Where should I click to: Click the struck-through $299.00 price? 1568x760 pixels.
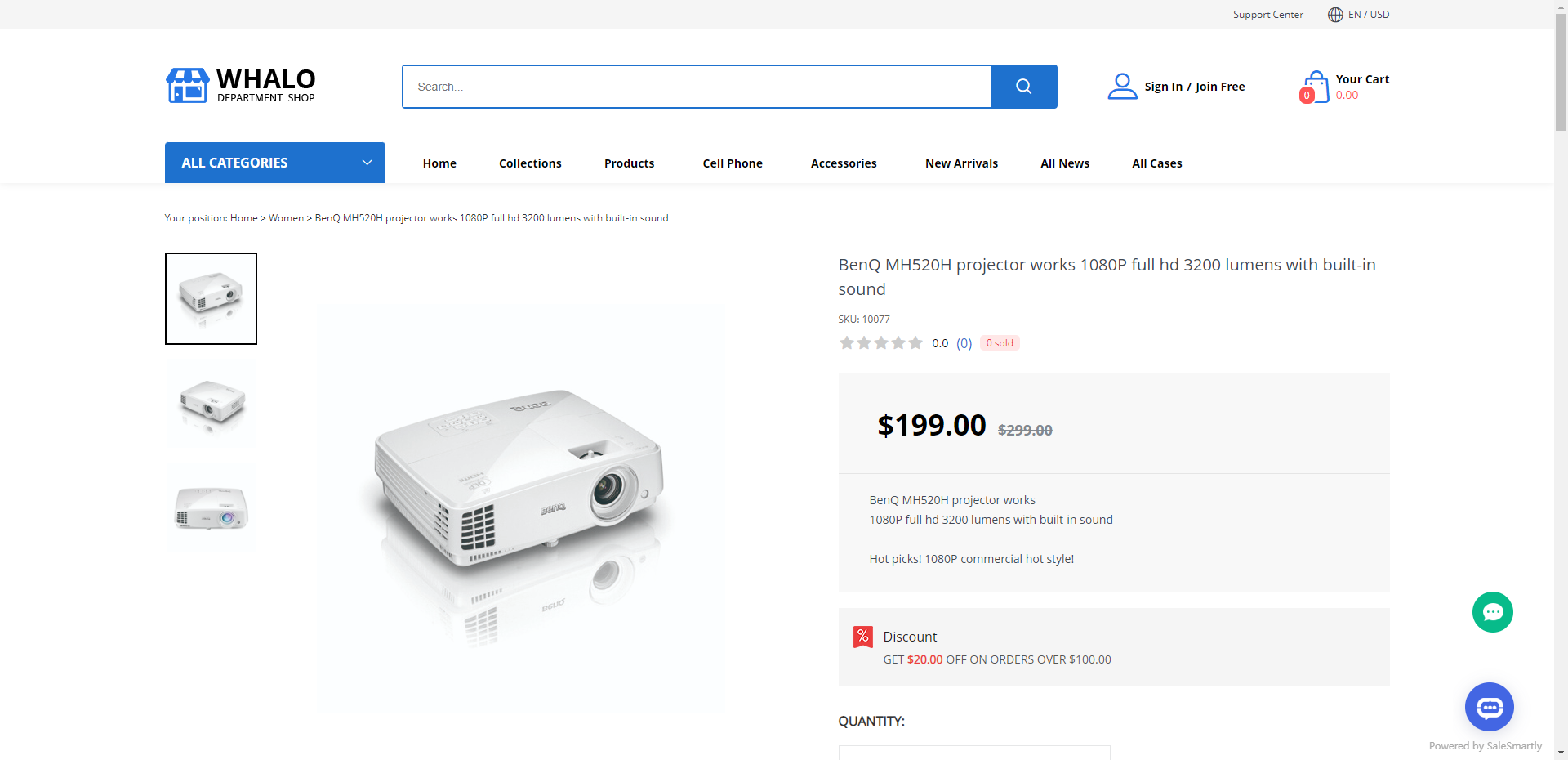pyautogui.click(x=1025, y=430)
